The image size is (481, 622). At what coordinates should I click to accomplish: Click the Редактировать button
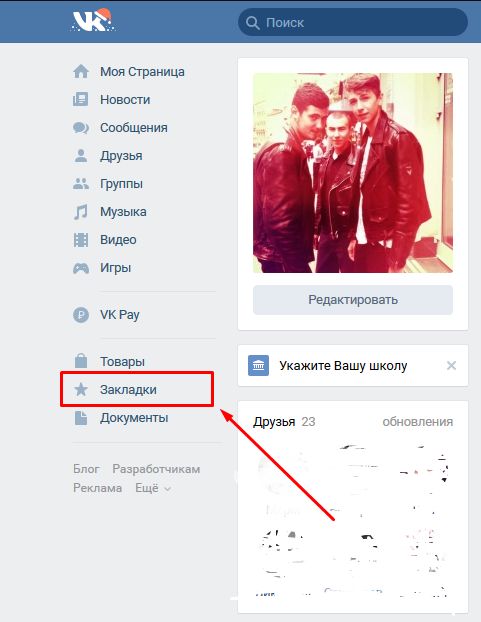pyautogui.click(x=353, y=299)
